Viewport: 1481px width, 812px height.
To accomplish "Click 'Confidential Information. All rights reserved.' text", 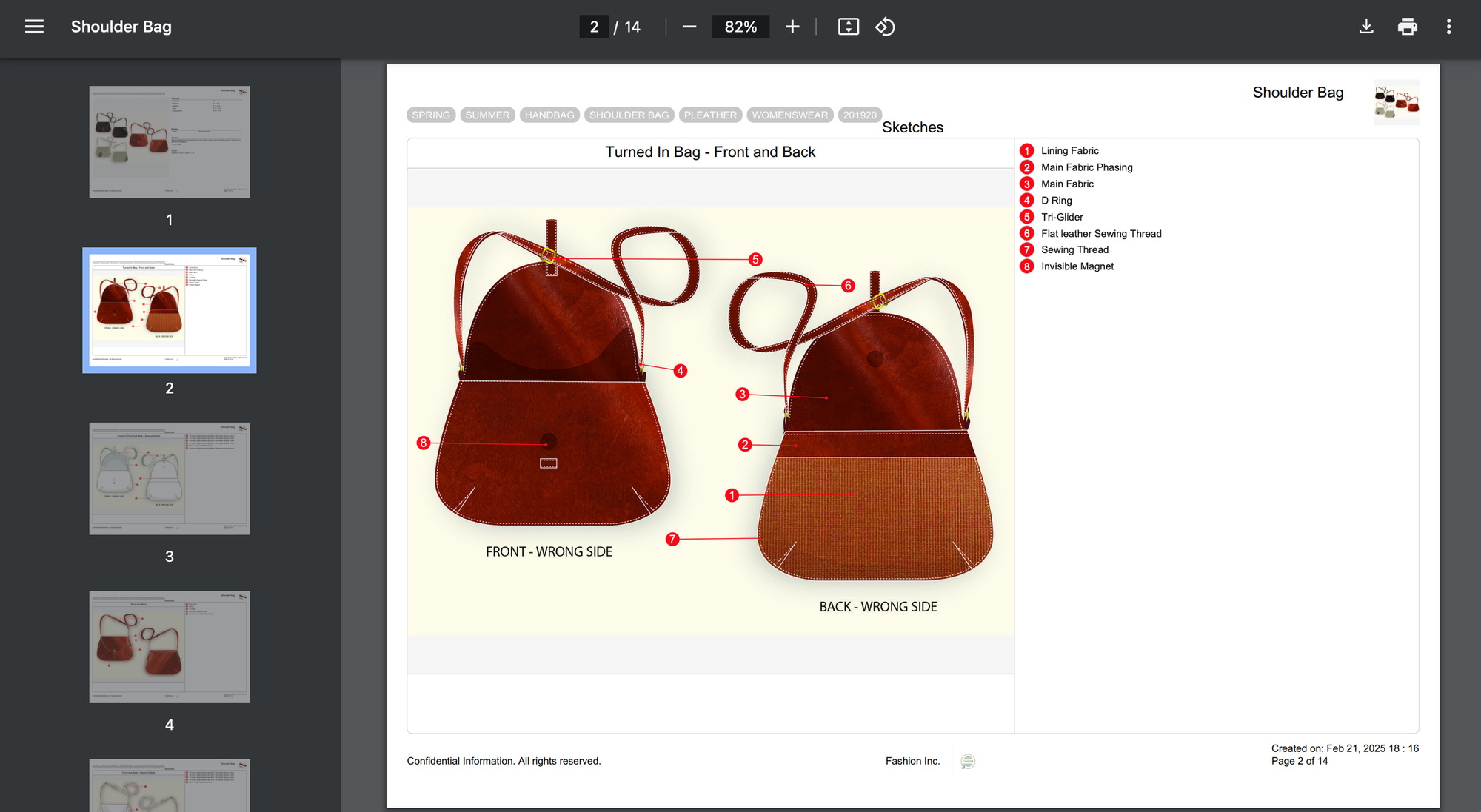I will point(504,761).
